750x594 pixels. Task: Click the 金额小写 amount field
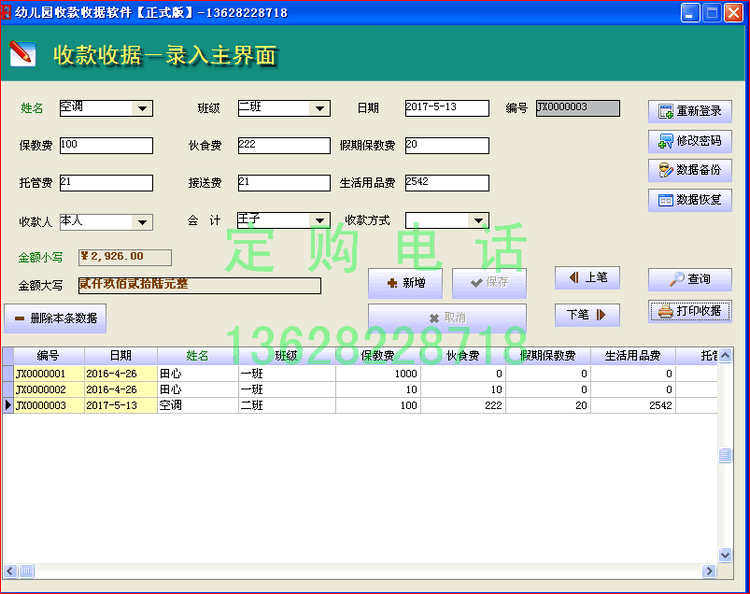click(x=125, y=257)
